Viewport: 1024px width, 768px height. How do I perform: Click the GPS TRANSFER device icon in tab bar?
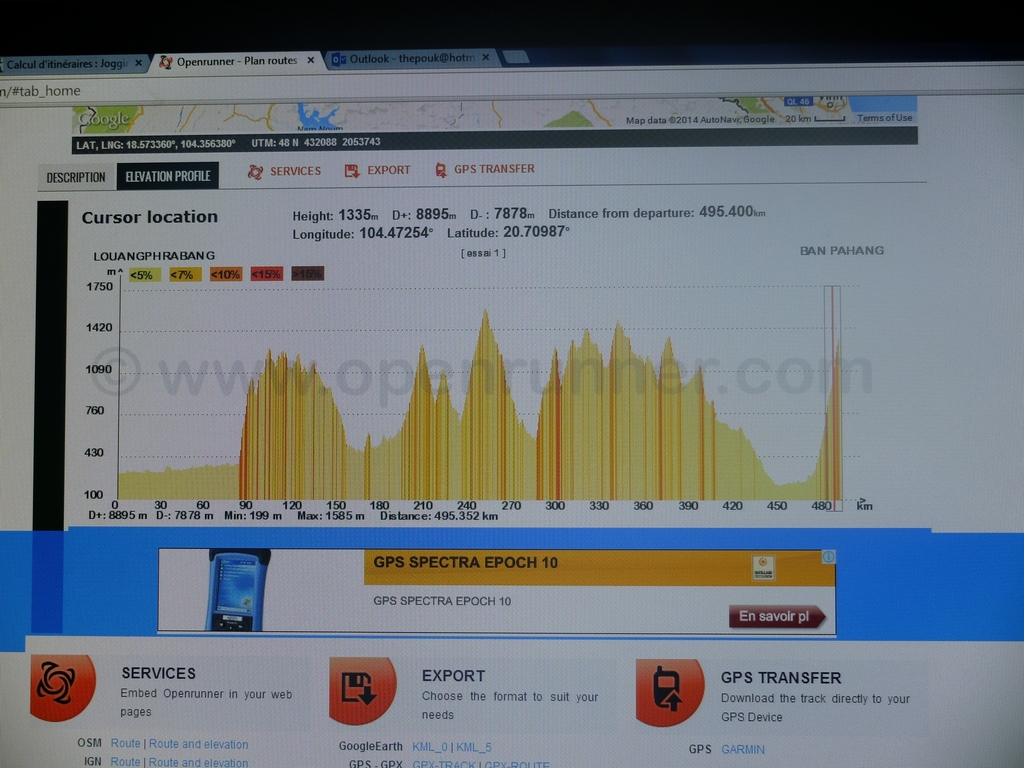click(441, 170)
